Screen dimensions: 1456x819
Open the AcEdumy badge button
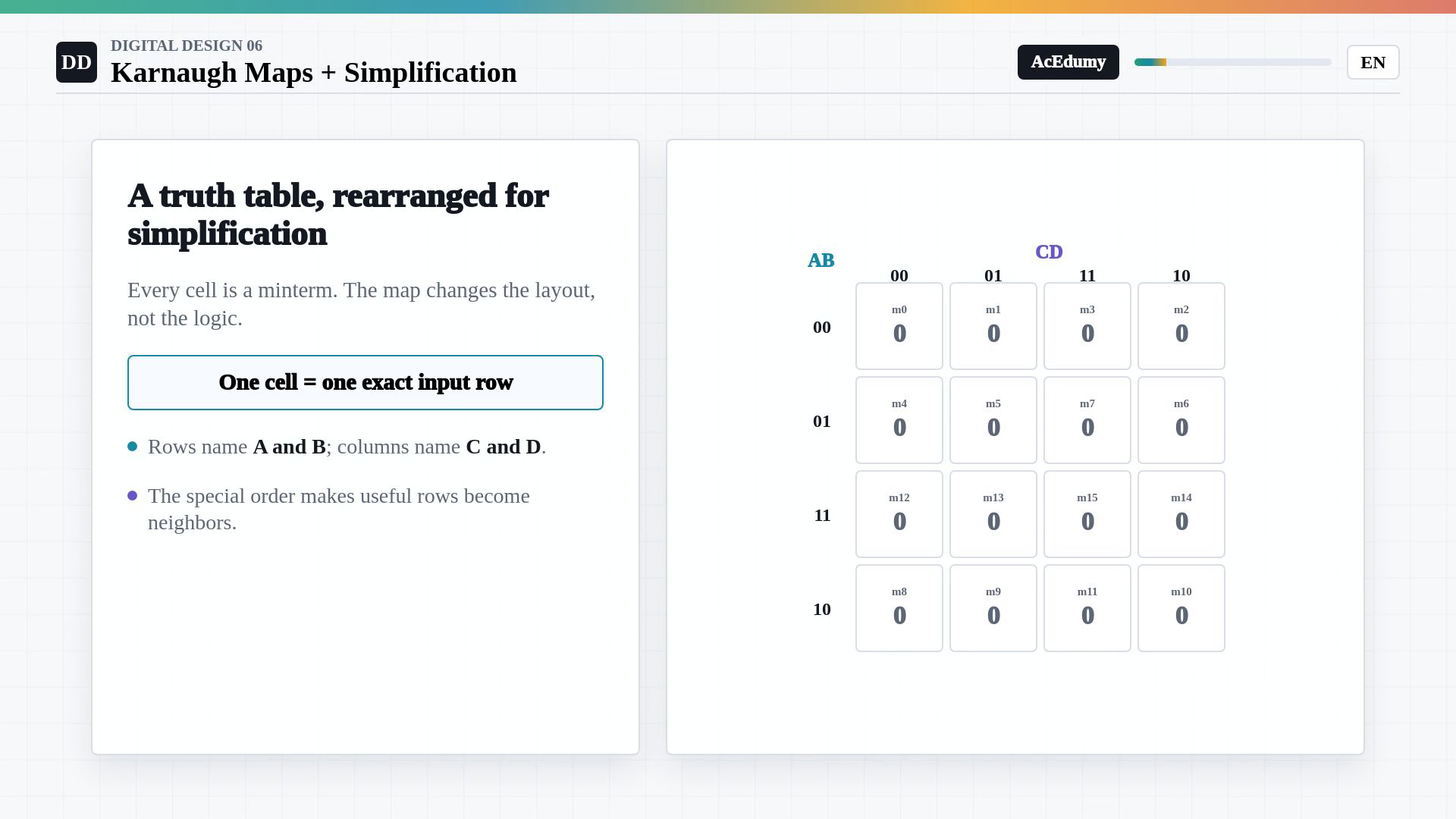click(1068, 62)
